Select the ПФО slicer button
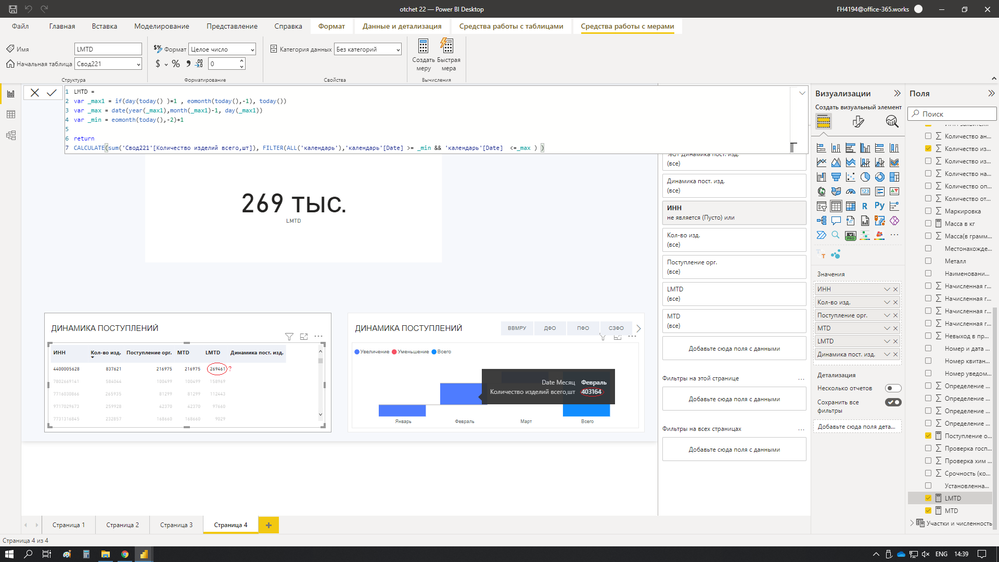This screenshot has height=562, width=999. coord(583,328)
